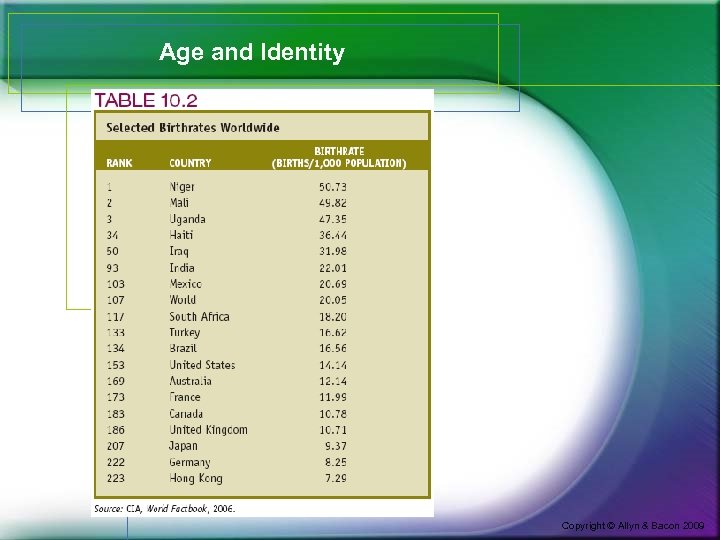Select the country name 'Haiti'
Screen dimensions: 720x540
coord(181,235)
